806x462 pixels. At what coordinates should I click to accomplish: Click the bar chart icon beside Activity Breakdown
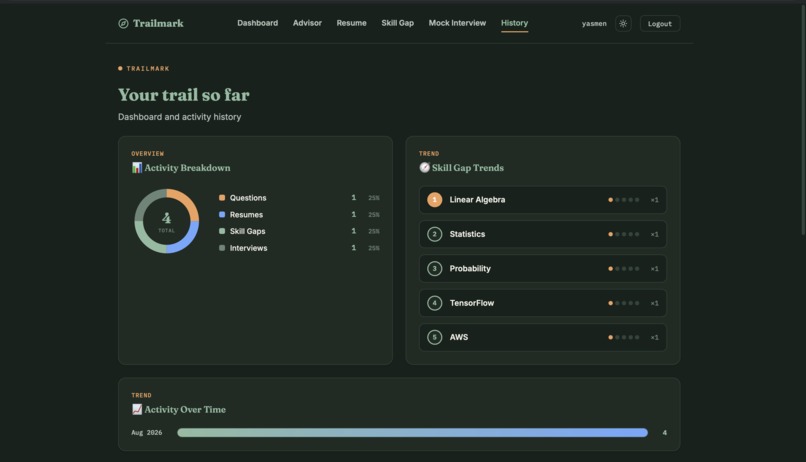[x=137, y=168]
